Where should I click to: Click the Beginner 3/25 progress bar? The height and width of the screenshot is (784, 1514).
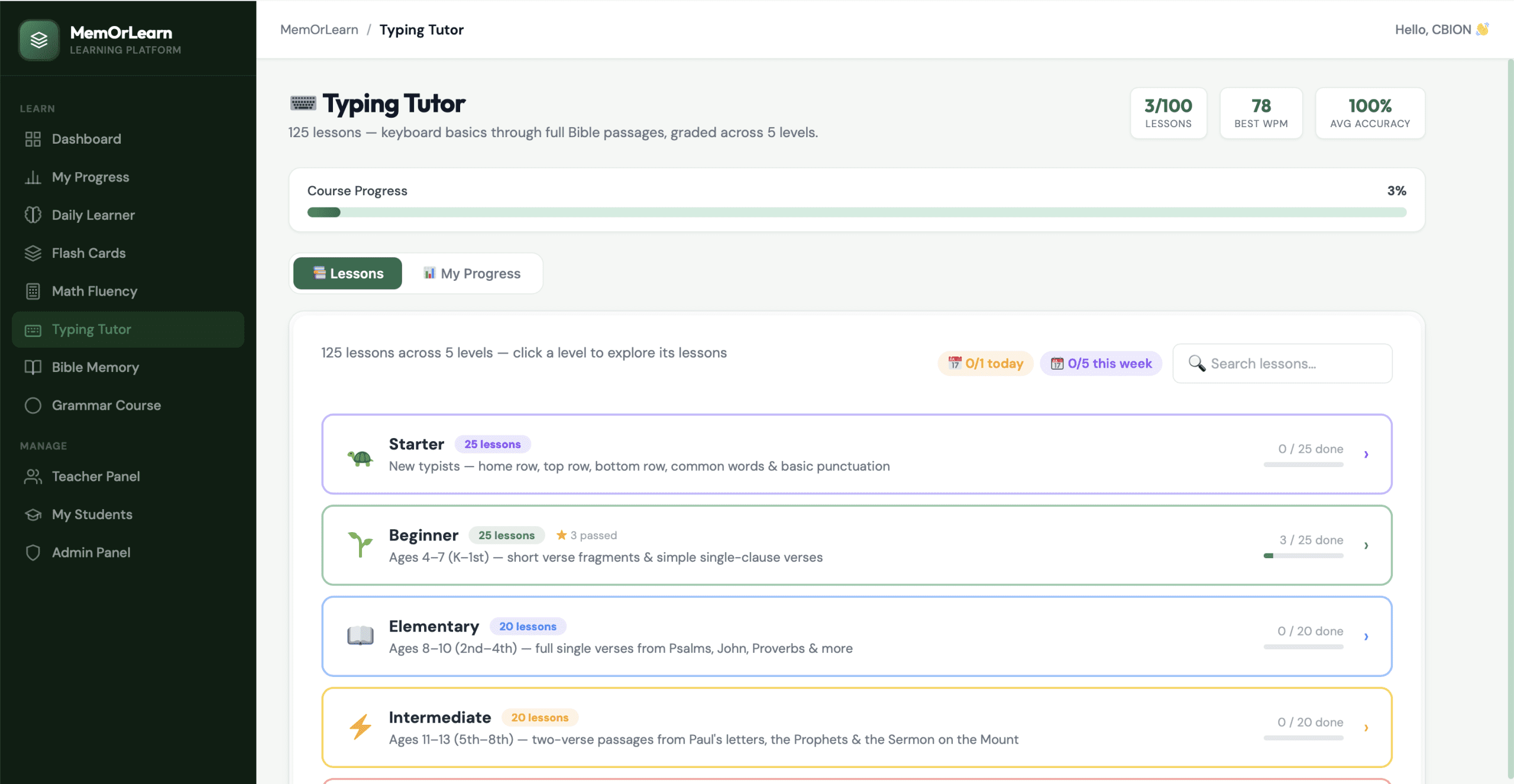(x=1303, y=556)
